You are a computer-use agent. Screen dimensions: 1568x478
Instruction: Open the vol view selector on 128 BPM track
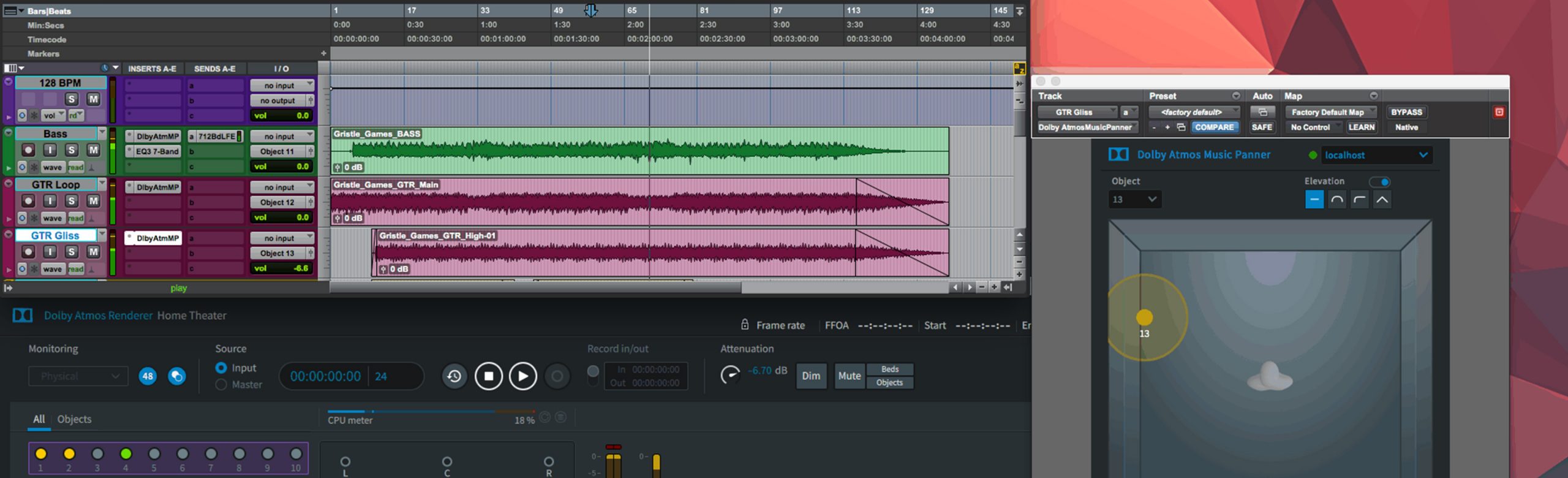point(53,115)
